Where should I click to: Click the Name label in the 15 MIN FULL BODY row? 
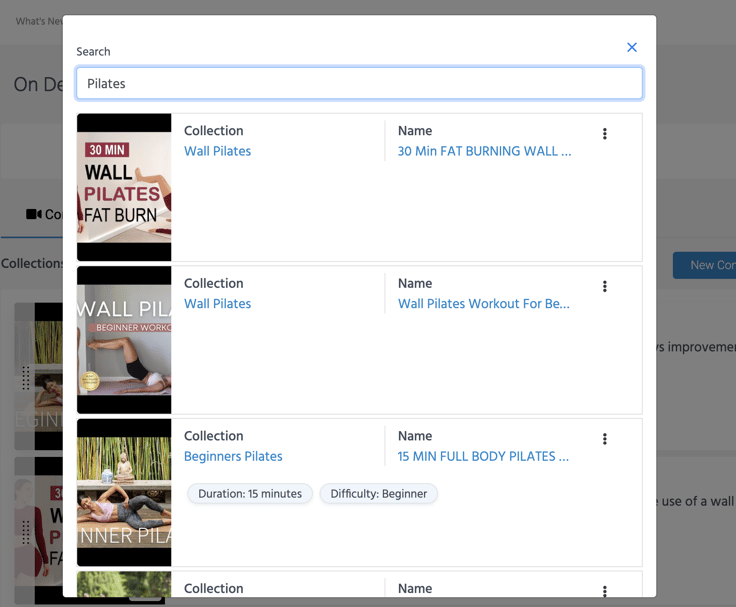point(415,436)
